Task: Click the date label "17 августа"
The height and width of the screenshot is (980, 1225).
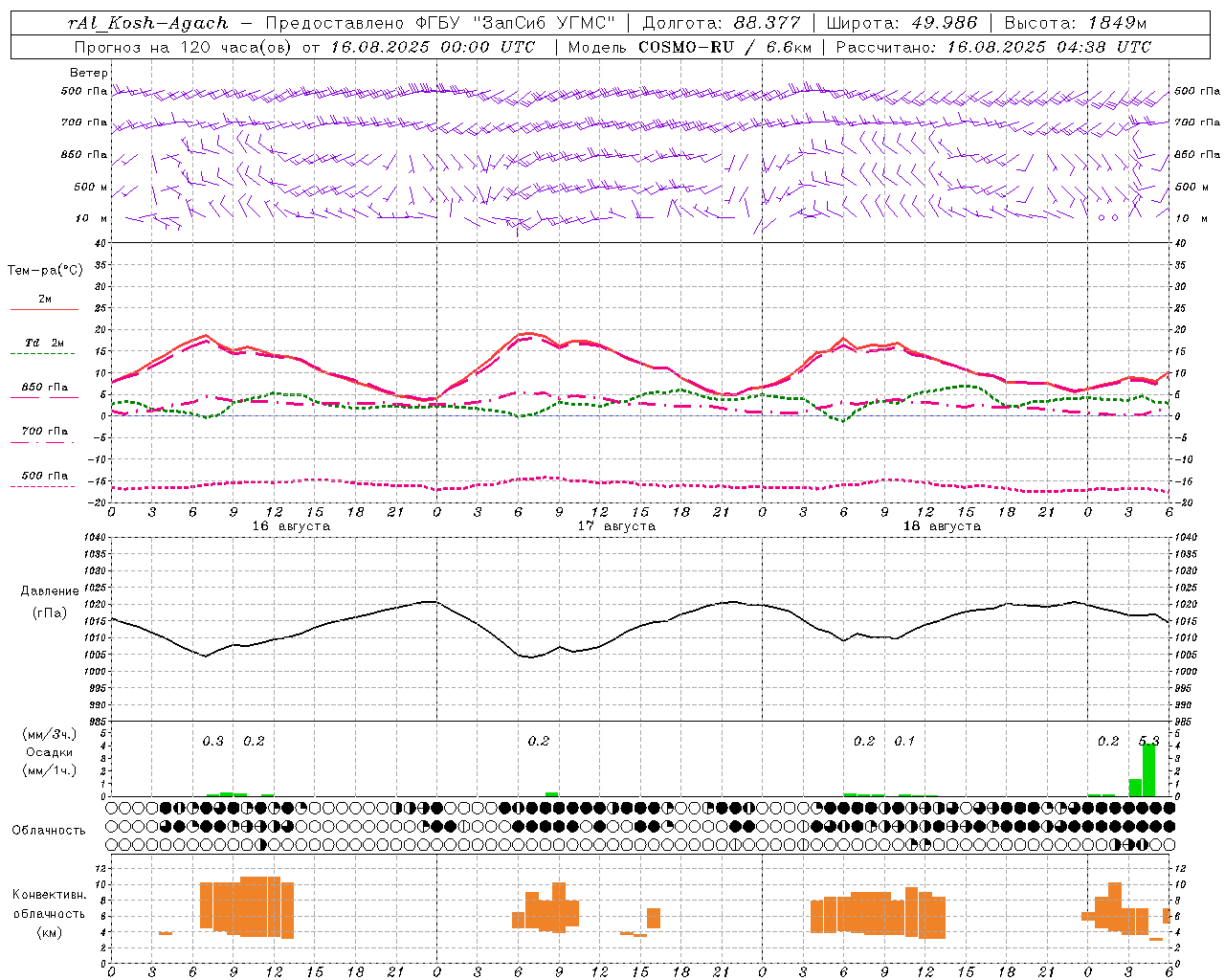Action: [x=616, y=526]
